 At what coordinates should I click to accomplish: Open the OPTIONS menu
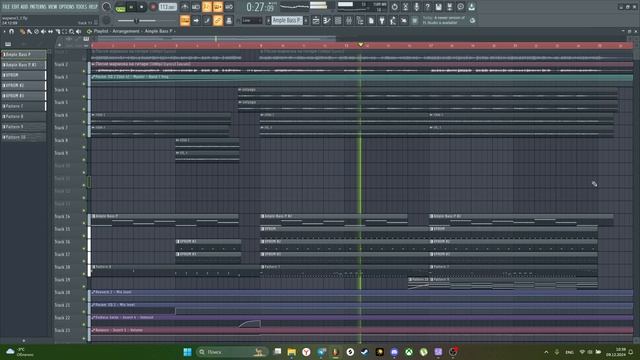tap(67, 7)
